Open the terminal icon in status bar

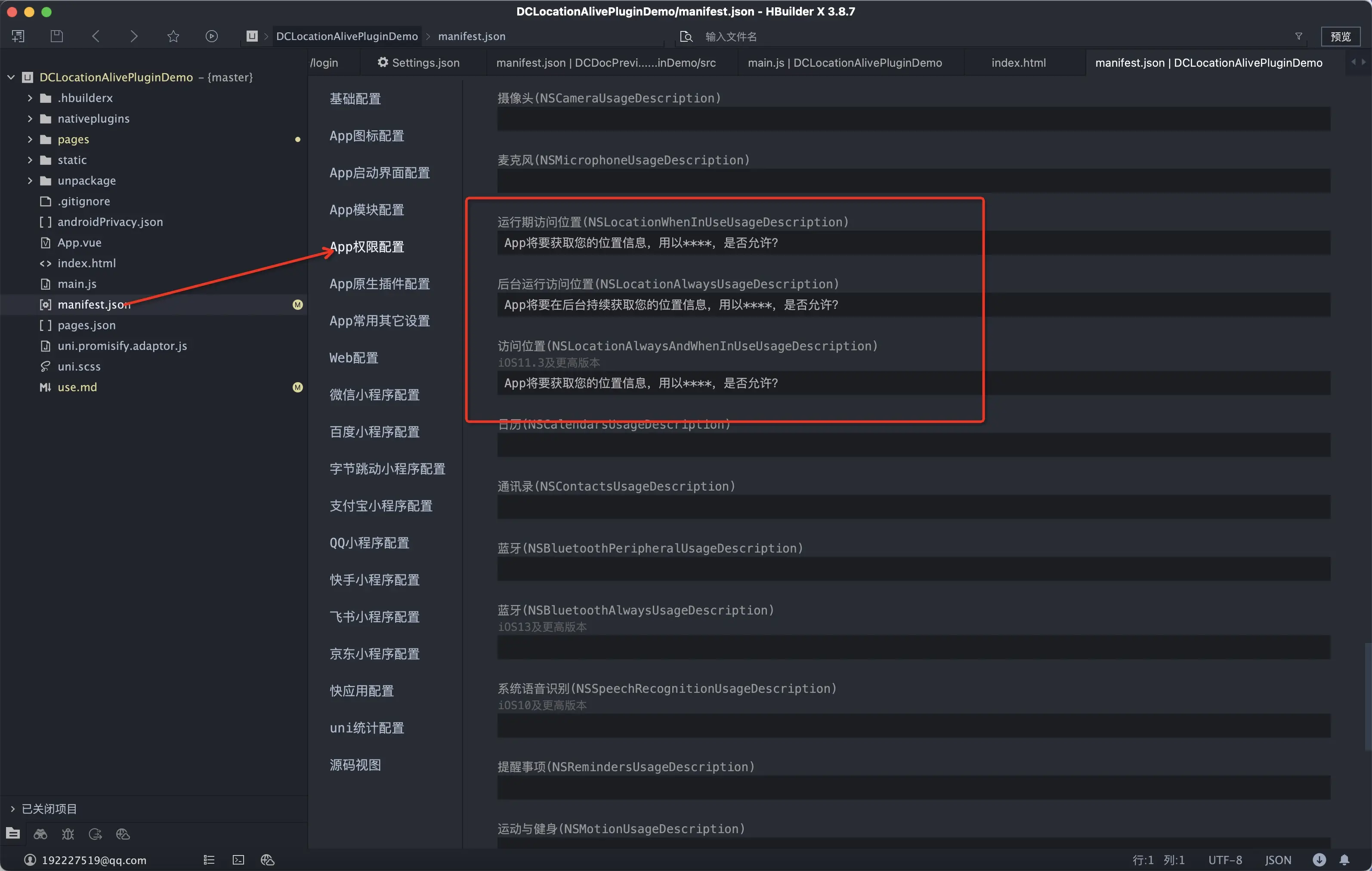238,860
